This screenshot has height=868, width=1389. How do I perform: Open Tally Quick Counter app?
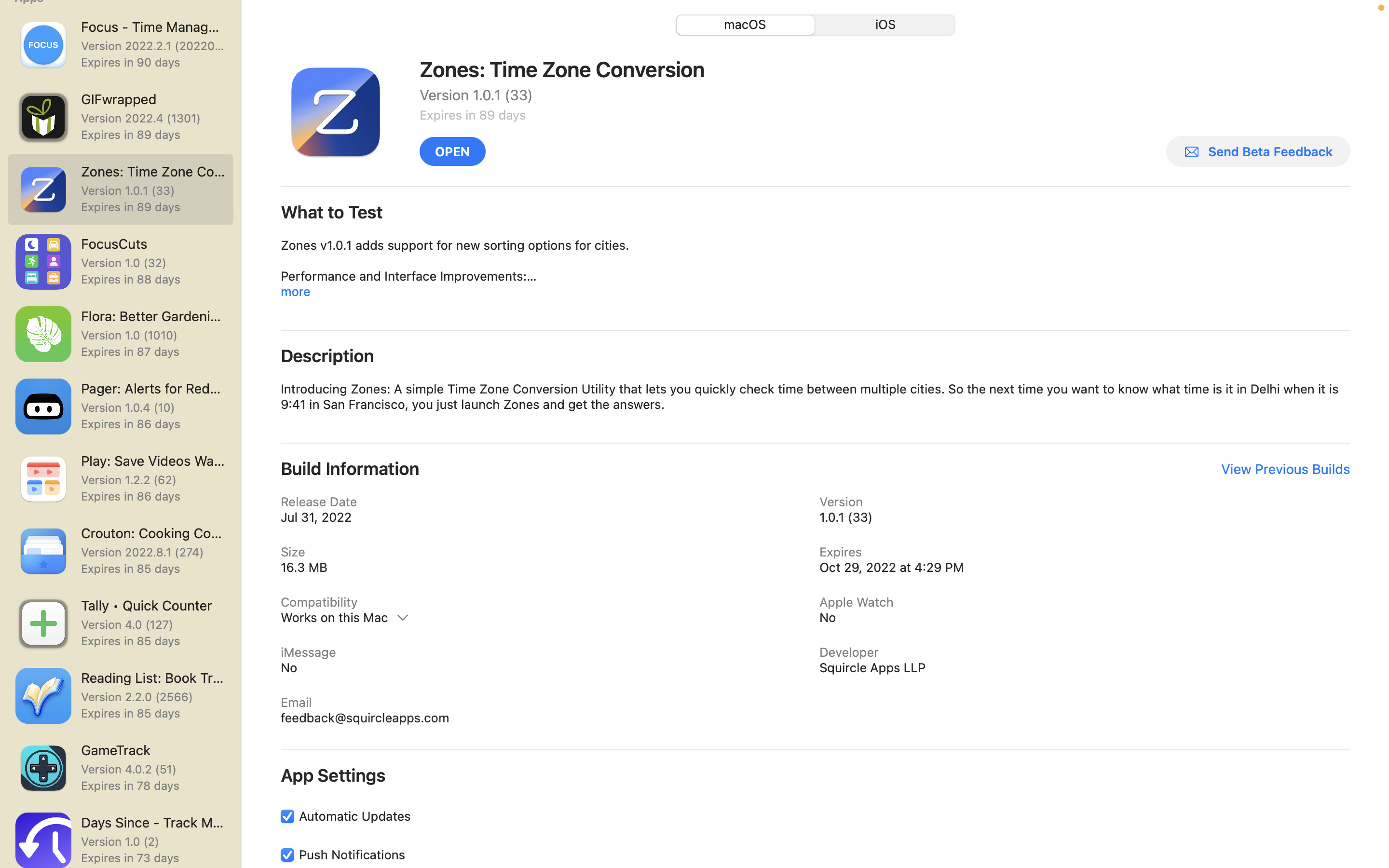120,622
